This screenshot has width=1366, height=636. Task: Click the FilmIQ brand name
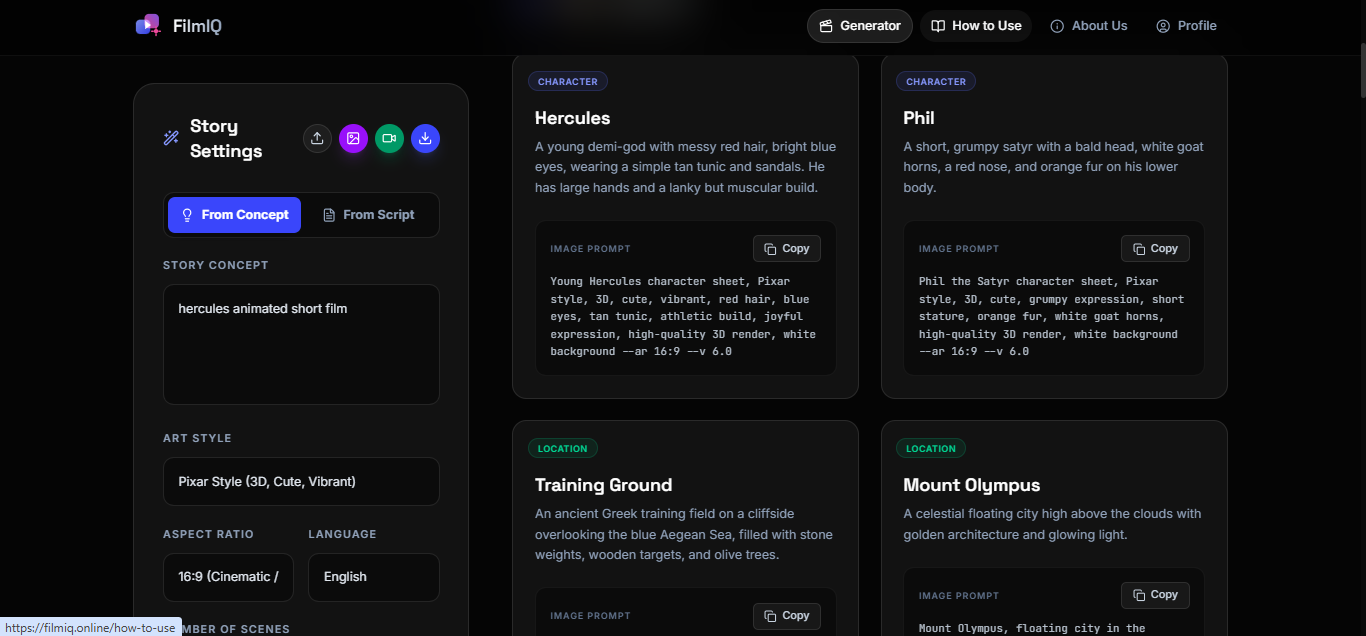point(197,26)
